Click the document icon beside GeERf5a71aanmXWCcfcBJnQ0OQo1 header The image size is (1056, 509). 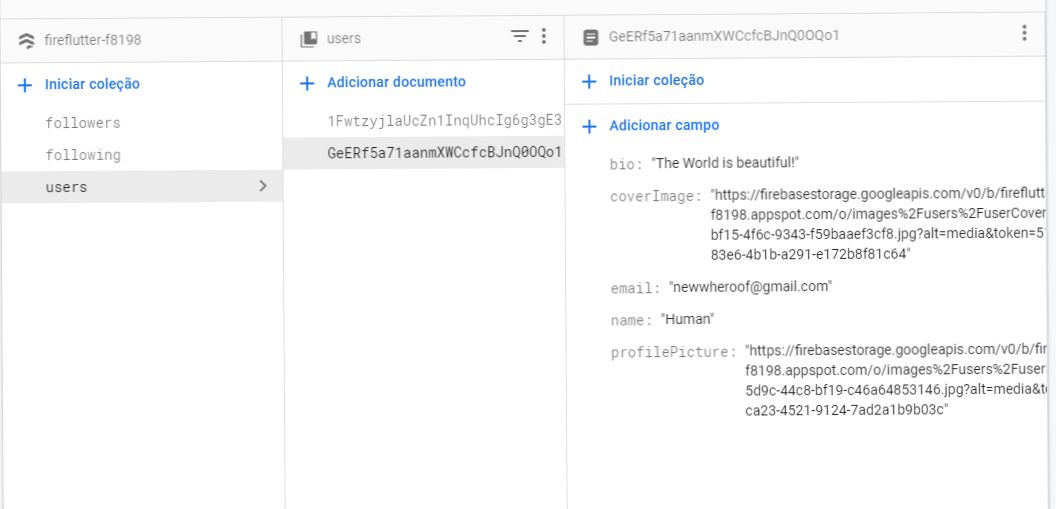[x=591, y=36]
